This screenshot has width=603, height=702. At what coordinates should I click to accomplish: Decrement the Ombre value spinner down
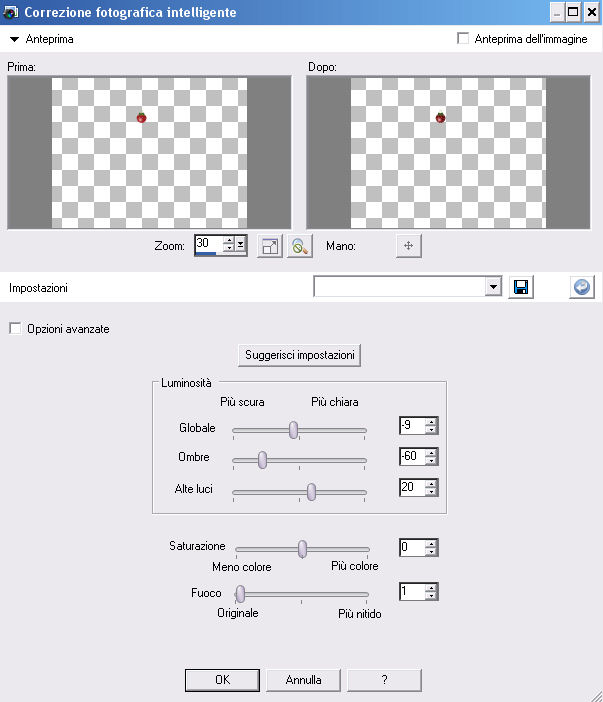pos(431,461)
